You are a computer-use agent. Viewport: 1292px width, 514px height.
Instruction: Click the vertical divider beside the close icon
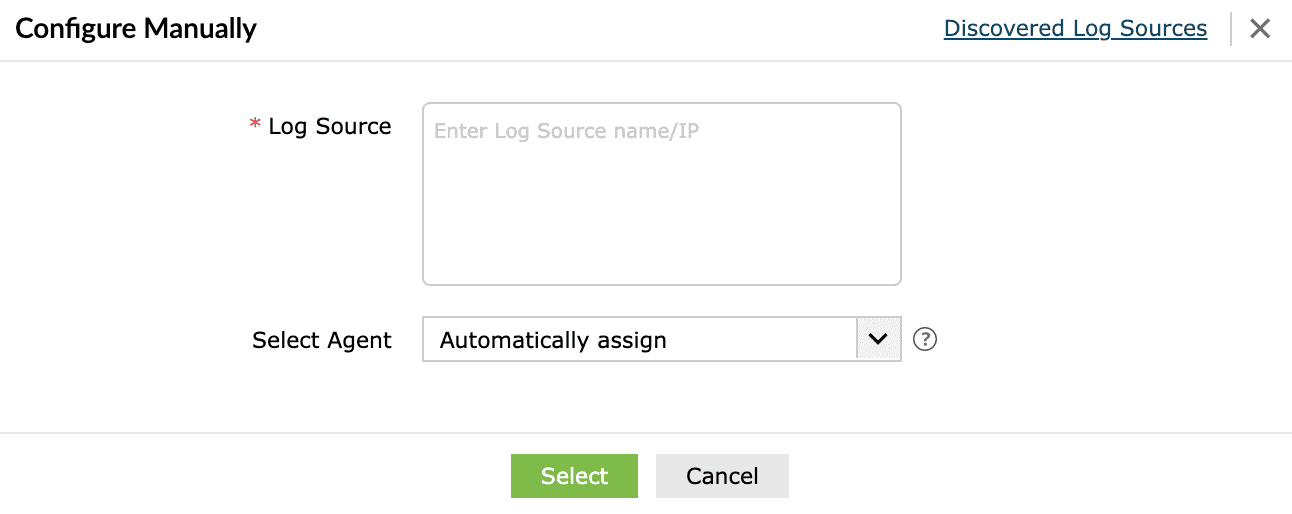click(1231, 29)
